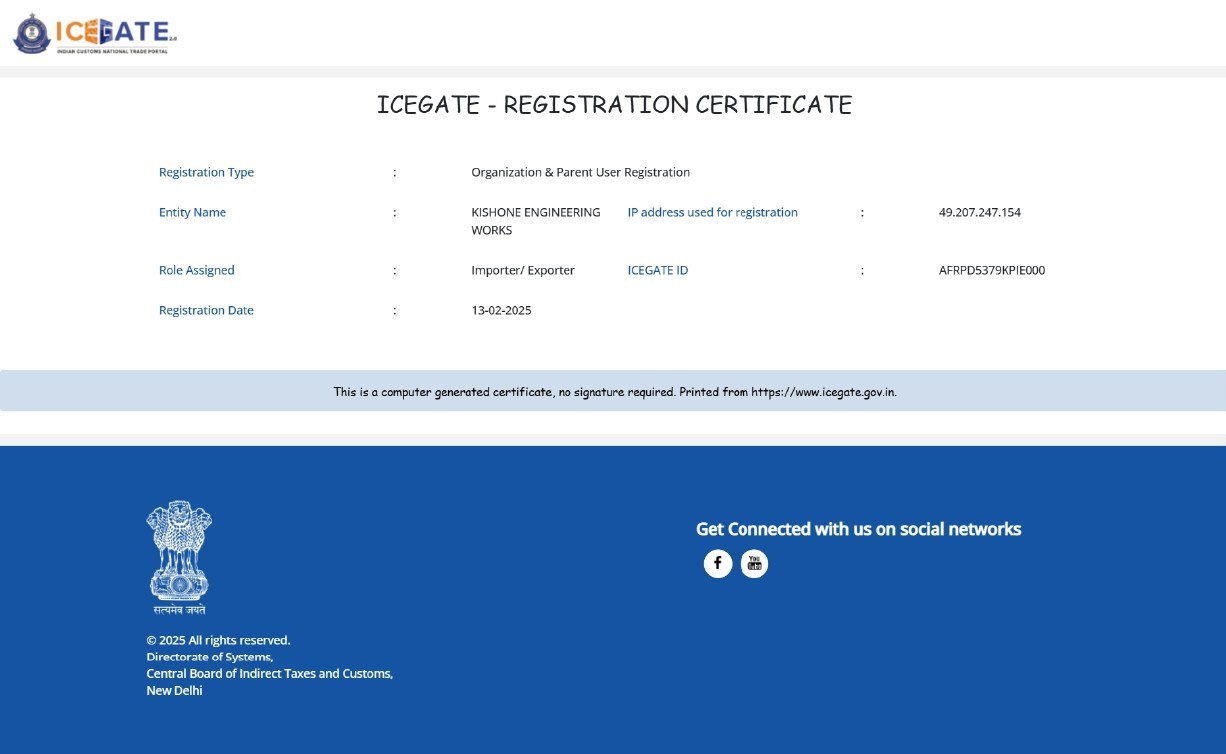This screenshot has height=754, width=1226.
Task: Click the national emblem in footer
Action: click(179, 556)
